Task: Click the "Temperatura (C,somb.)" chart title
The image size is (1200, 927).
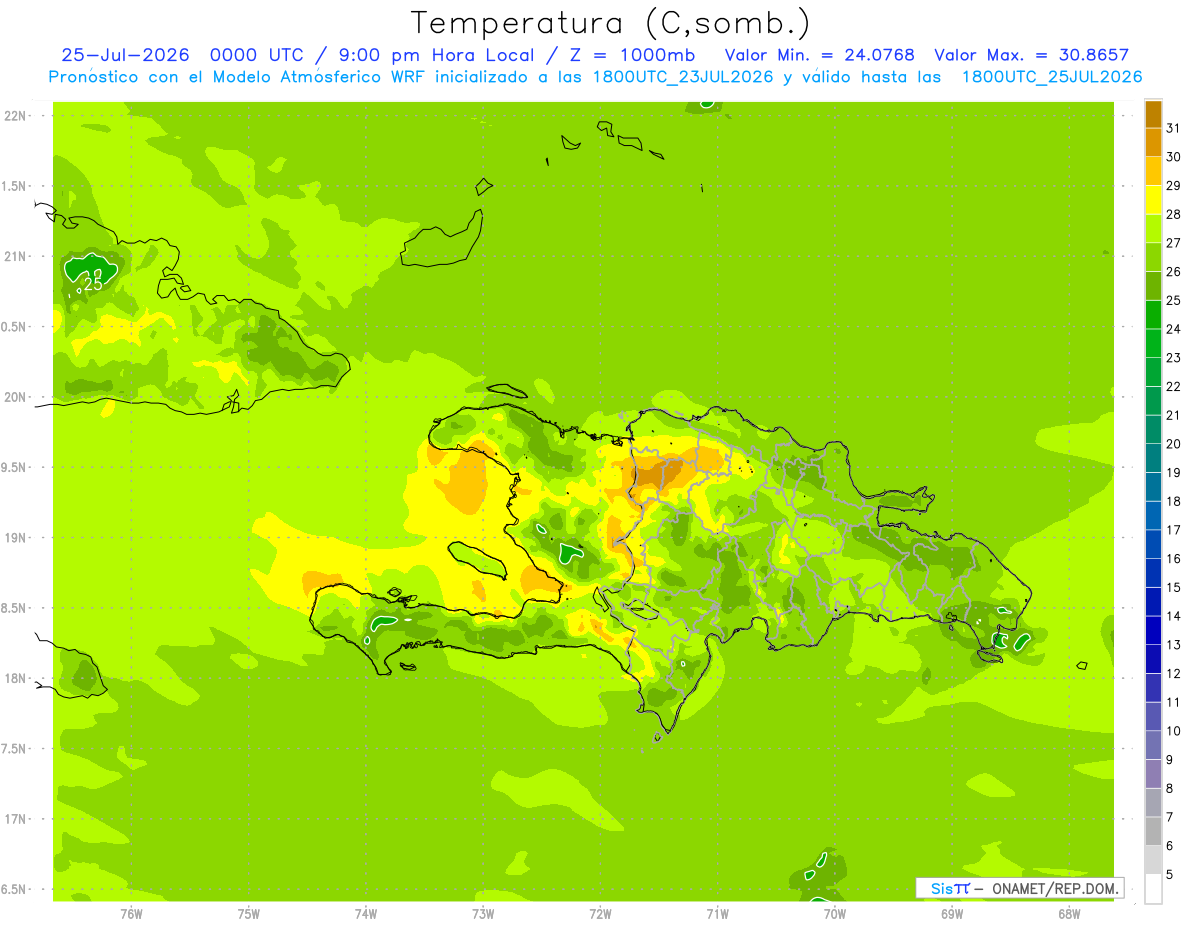Action: point(611,23)
